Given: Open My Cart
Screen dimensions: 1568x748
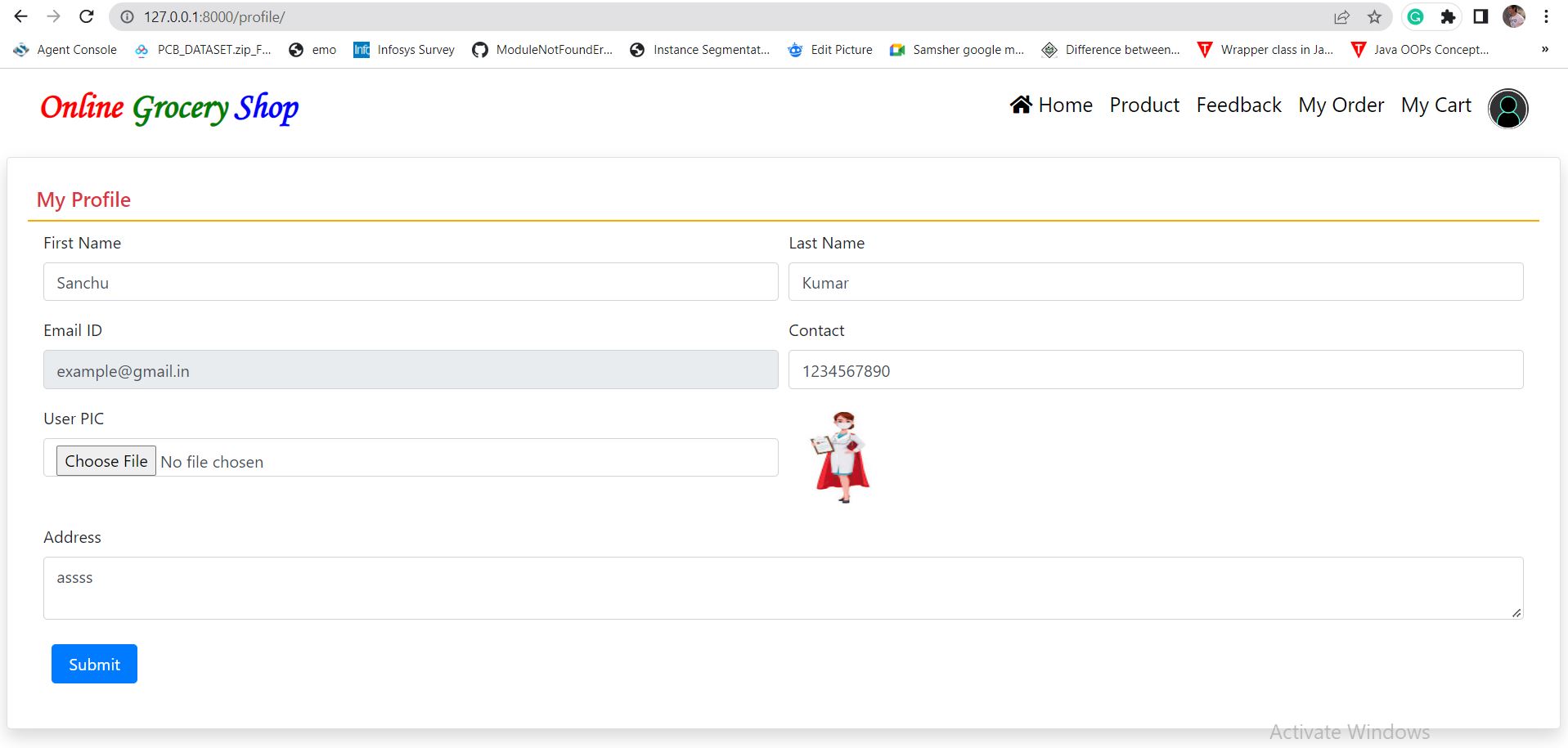Looking at the screenshot, I should click(x=1435, y=105).
